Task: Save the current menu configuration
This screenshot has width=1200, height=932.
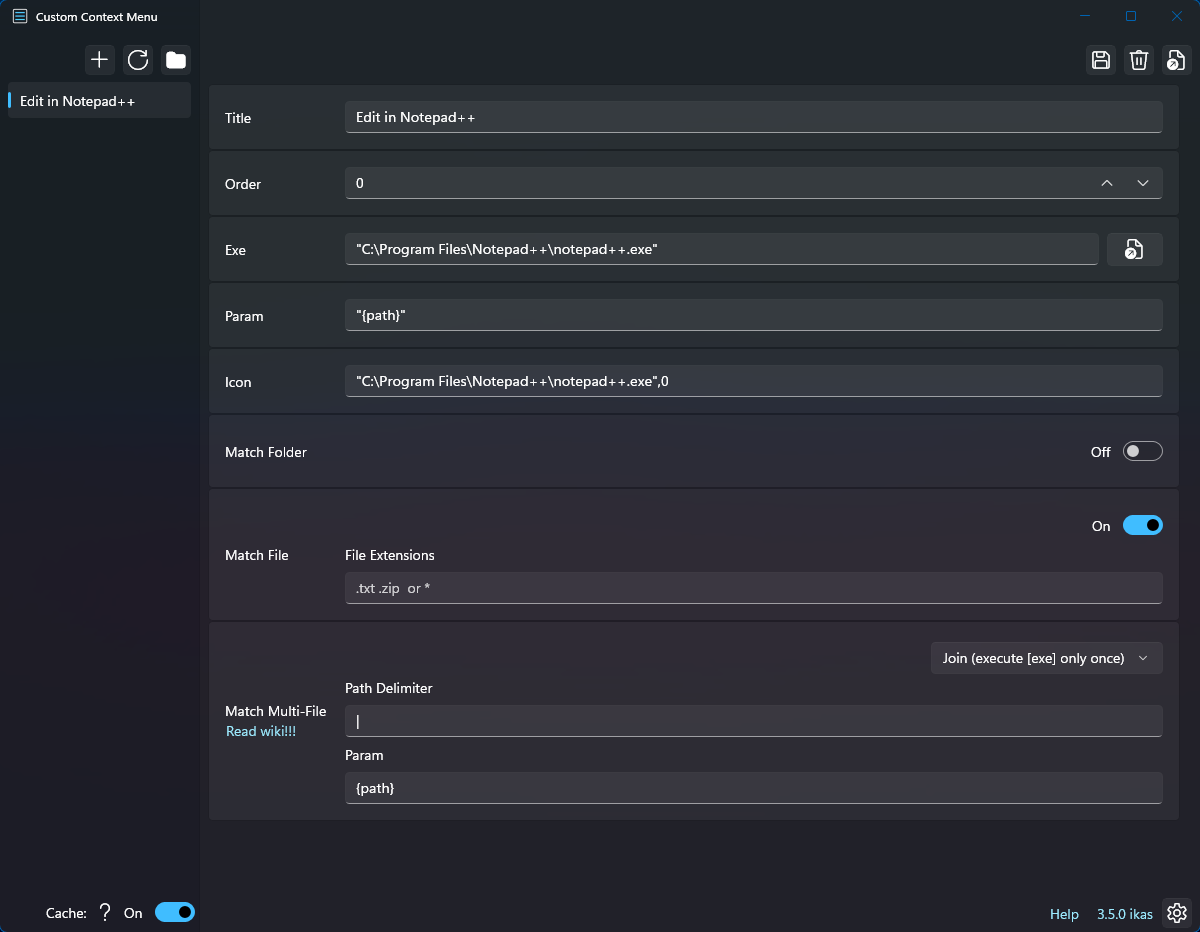Action: (1100, 60)
